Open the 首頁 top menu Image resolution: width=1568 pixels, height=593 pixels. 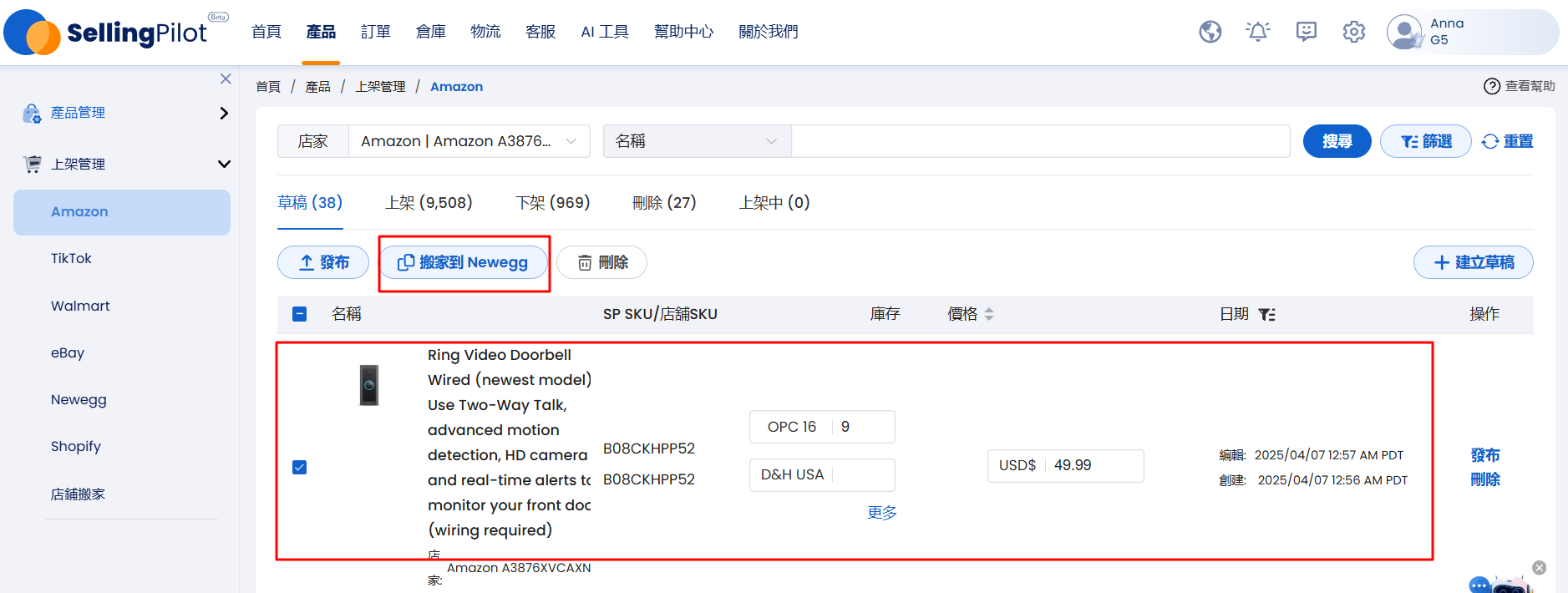pos(266,32)
